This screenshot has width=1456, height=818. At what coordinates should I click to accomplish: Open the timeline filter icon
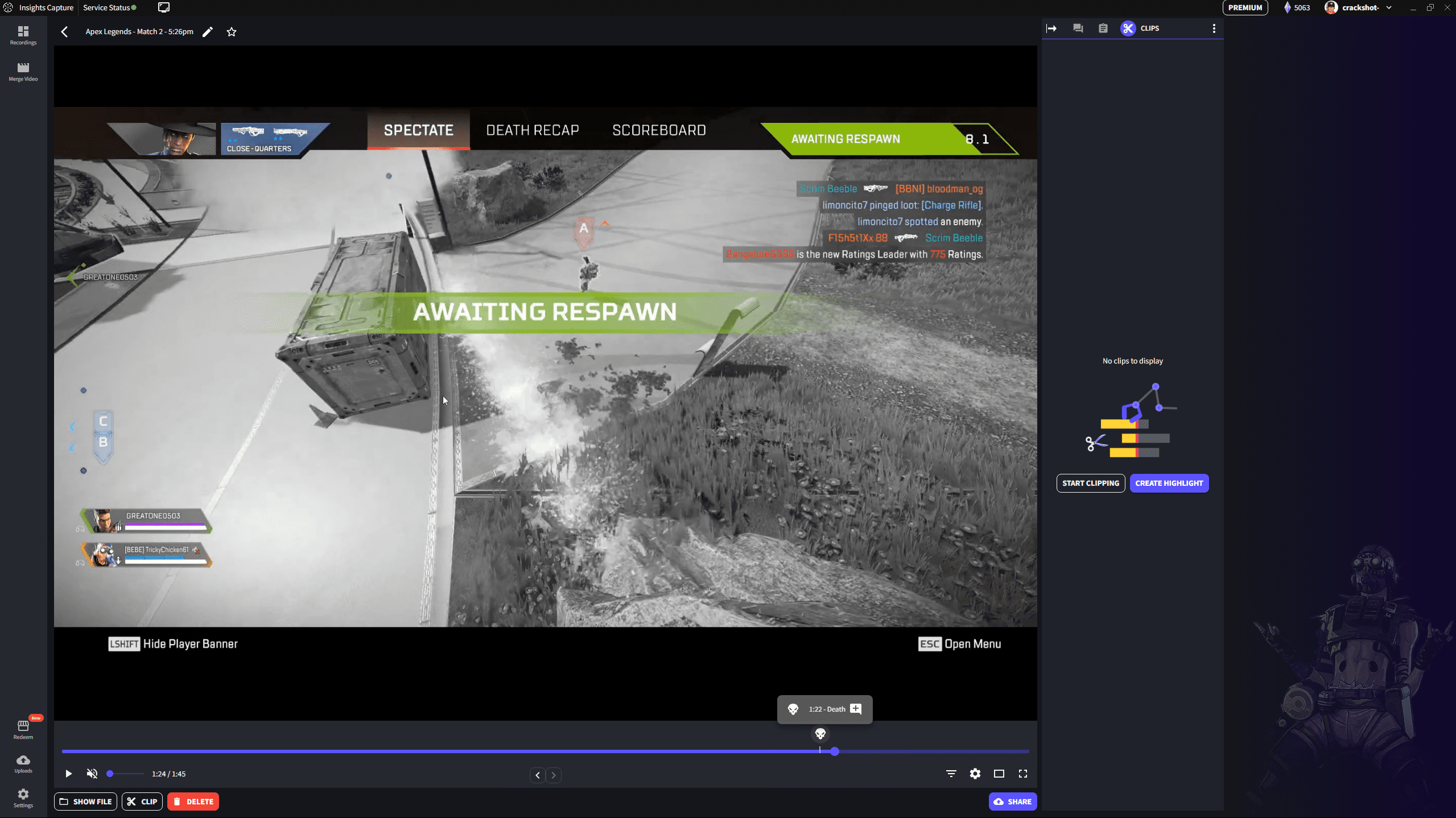(951, 774)
